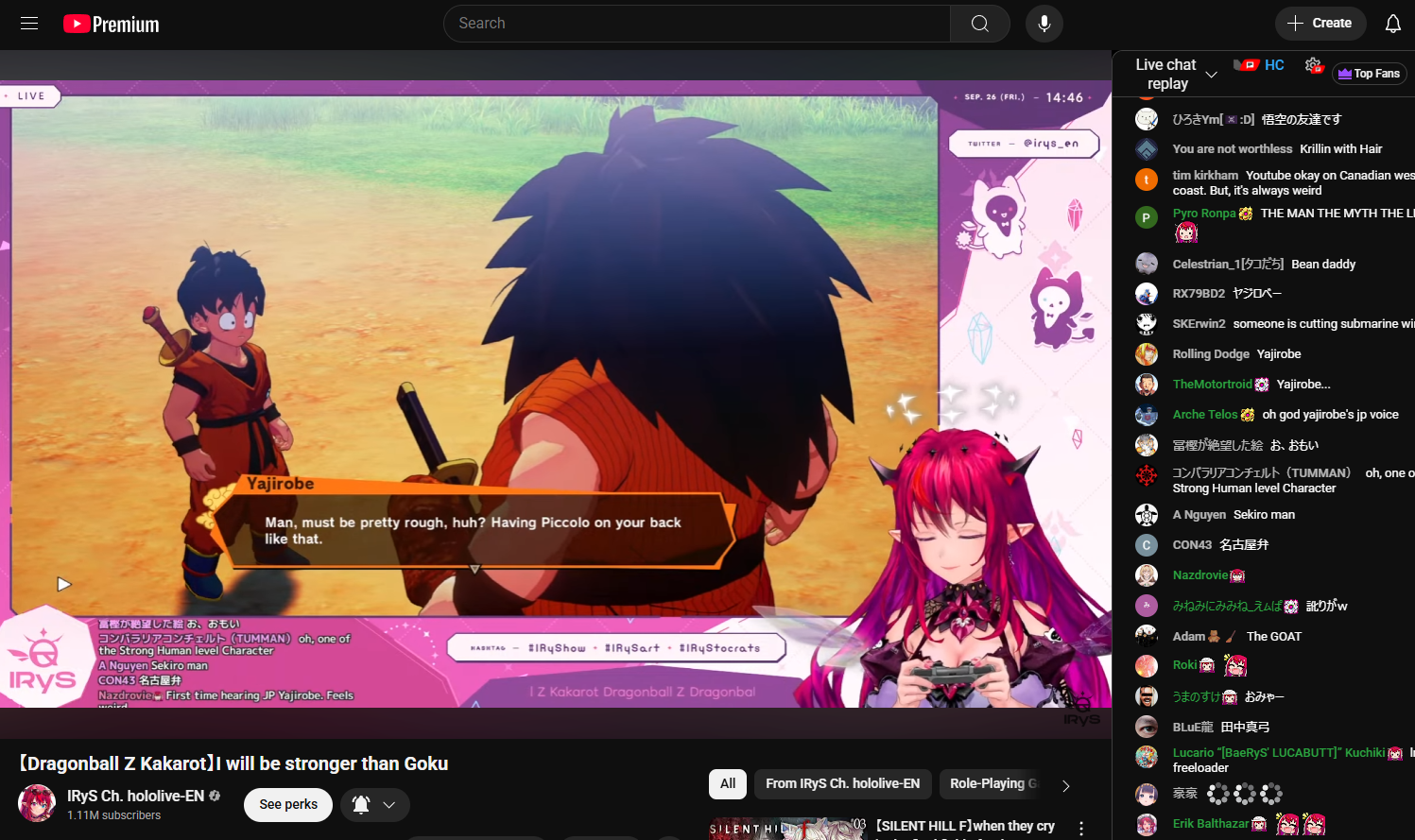The height and width of the screenshot is (840, 1415).
Task: Click the avatar next to Adam's message
Action: click(1147, 636)
